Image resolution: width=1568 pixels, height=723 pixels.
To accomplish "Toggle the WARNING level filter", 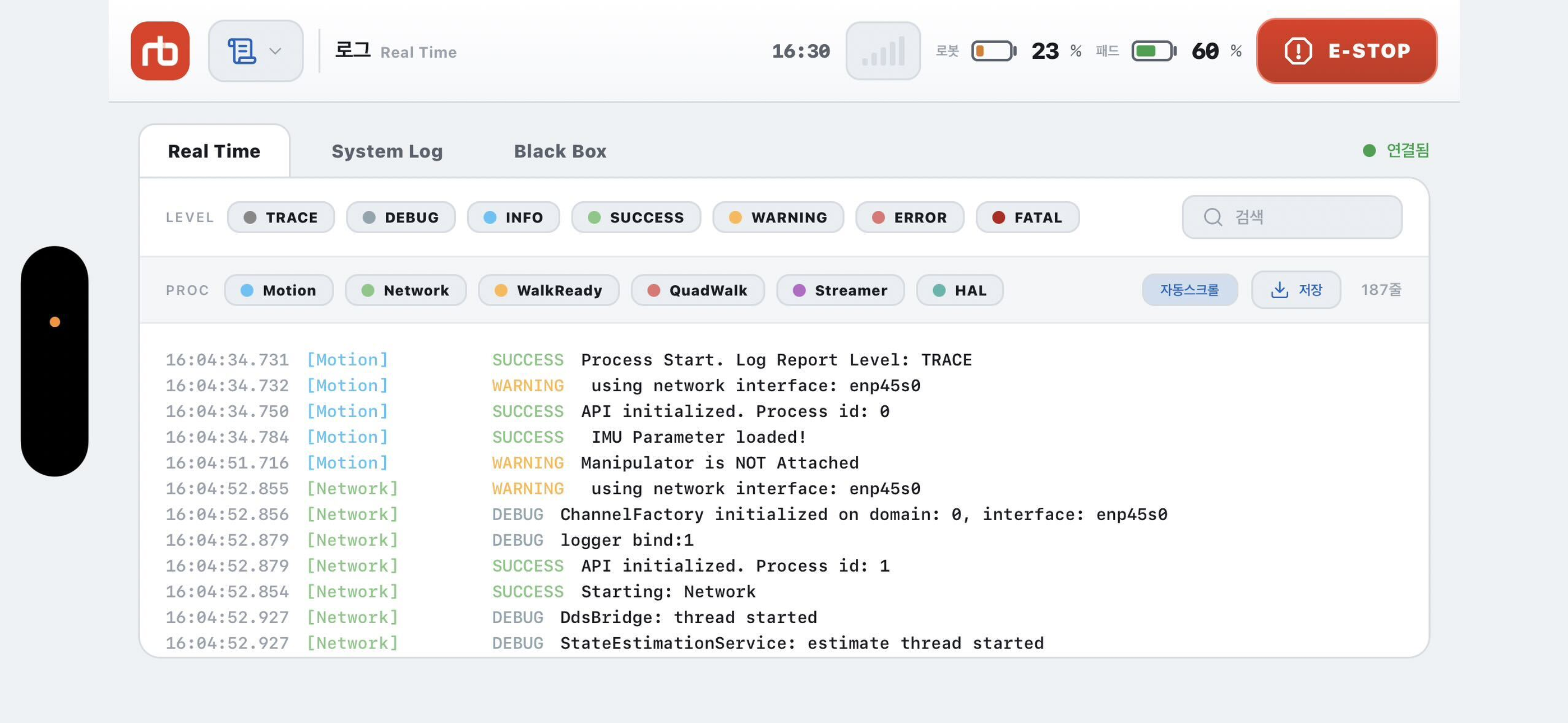I will (x=778, y=217).
